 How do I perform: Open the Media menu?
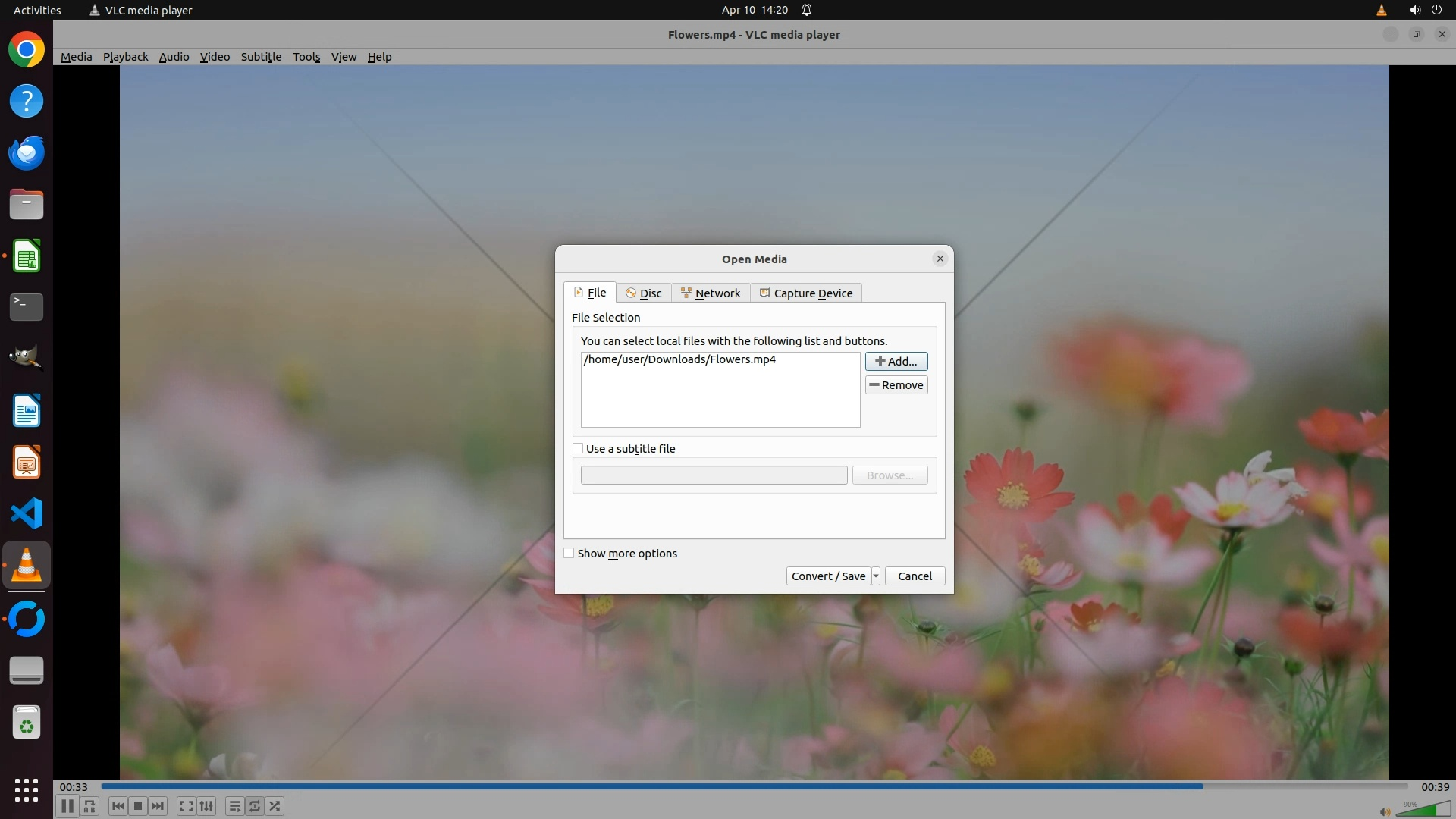click(x=76, y=57)
